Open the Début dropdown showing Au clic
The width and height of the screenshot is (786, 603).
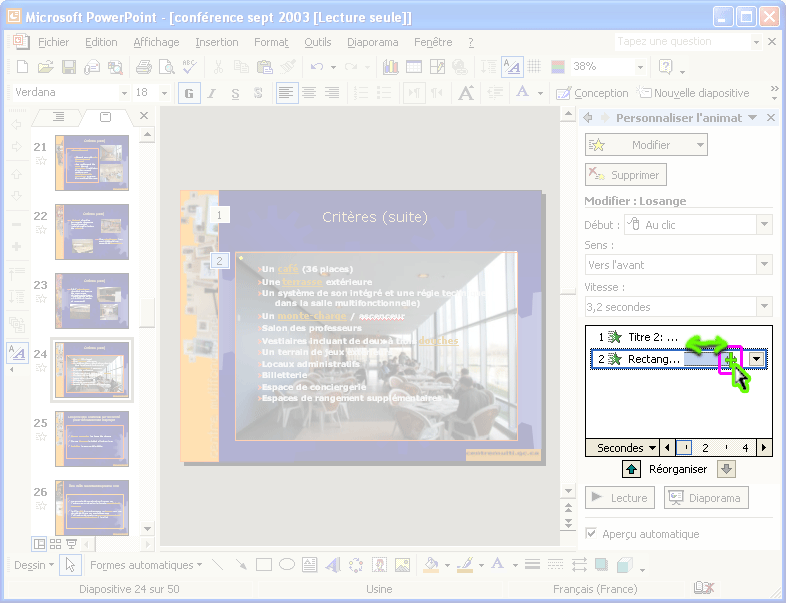click(764, 225)
